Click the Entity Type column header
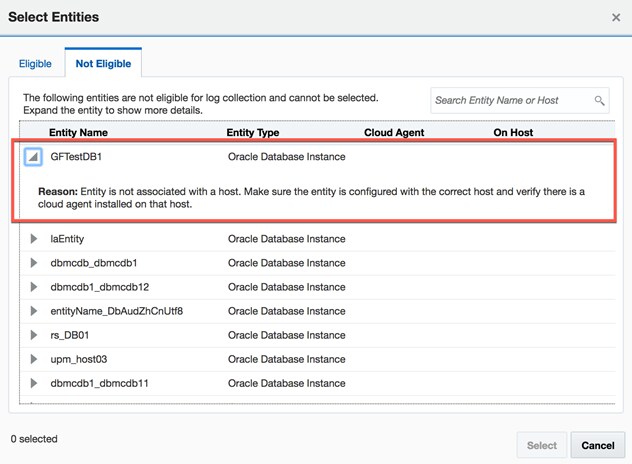Screen dimensions: 632x464 (x=253, y=132)
